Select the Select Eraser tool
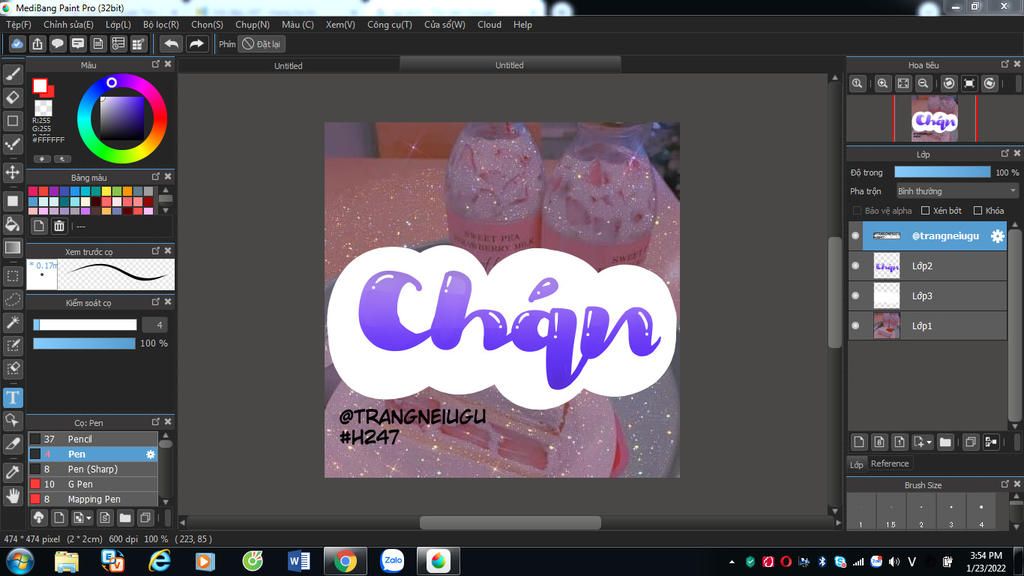Image resolution: width=1024 pixels, height=576 pixels. click(x=12, y=368)
